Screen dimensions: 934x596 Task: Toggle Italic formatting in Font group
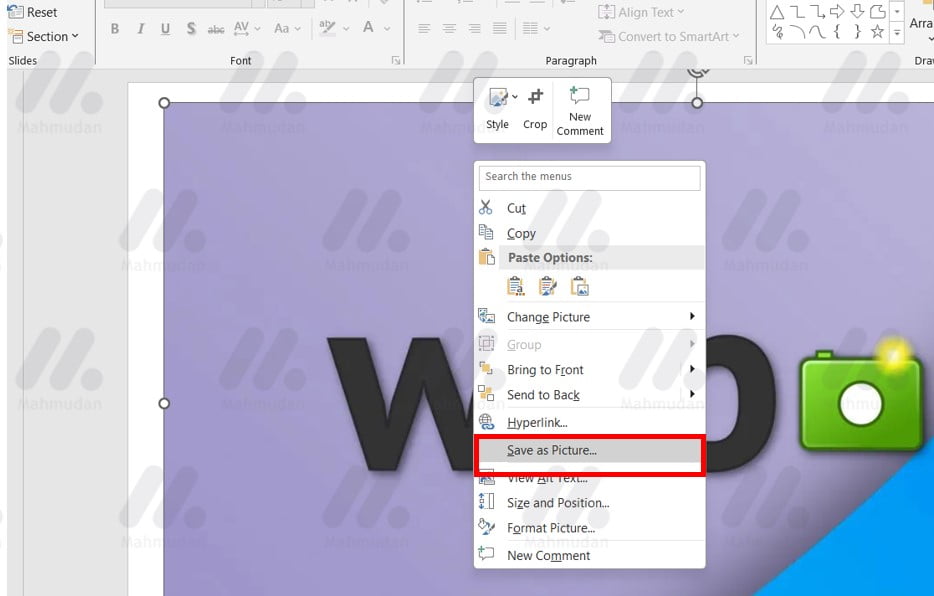coord(140,29)
